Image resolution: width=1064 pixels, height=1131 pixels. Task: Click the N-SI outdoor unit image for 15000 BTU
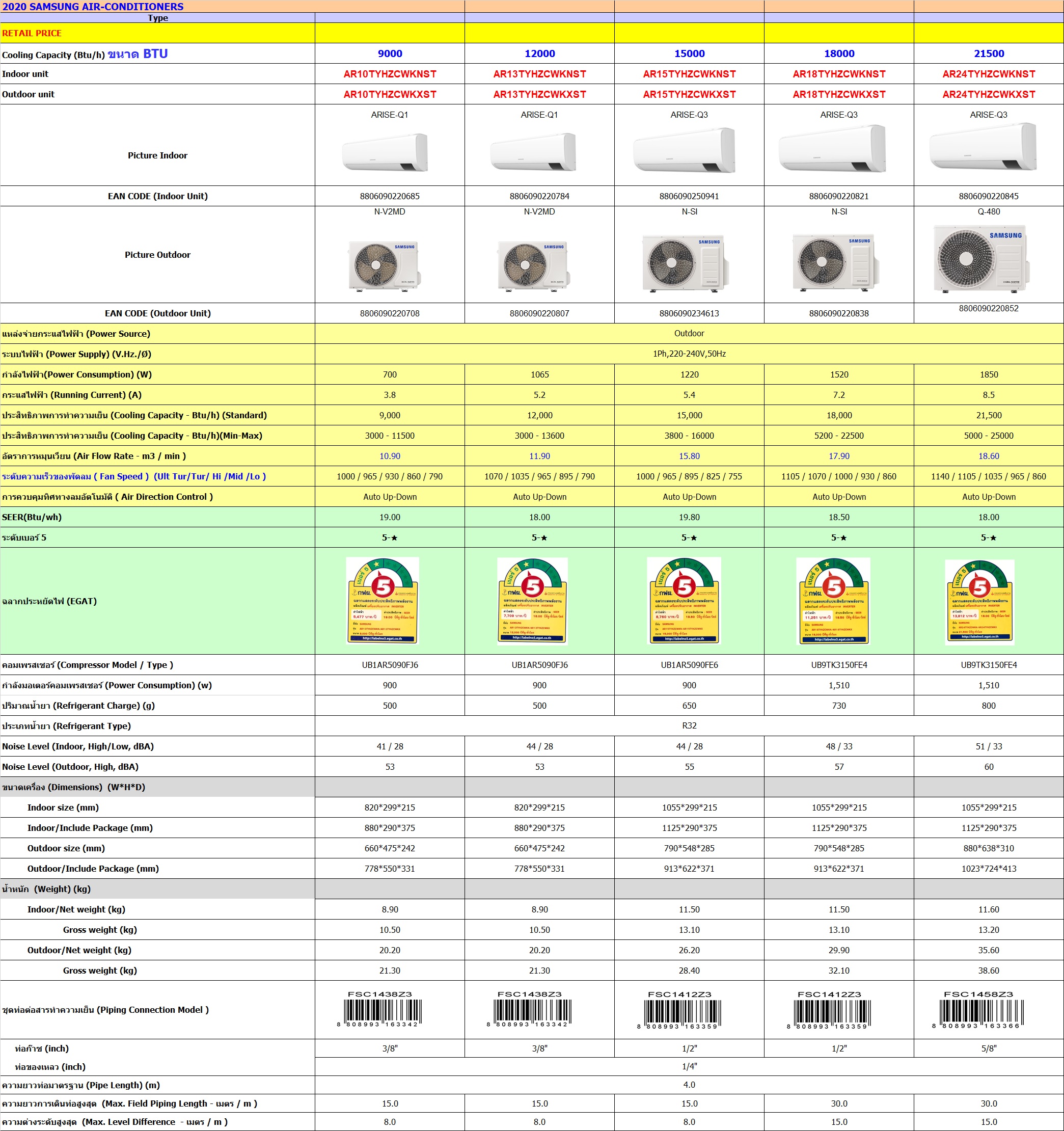tap(685, 263)
